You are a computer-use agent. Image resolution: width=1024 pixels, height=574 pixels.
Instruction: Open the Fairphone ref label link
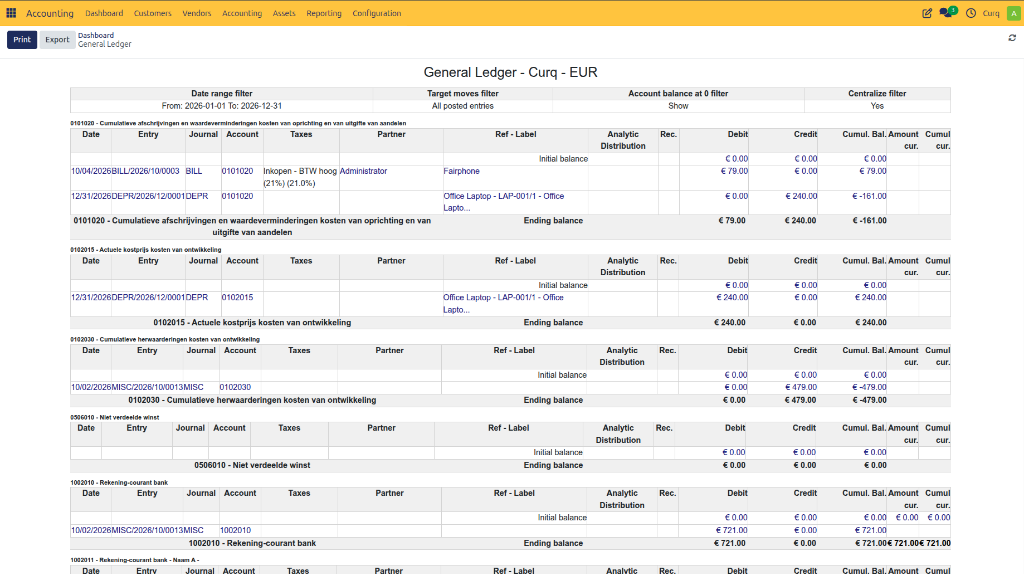[x=461, y=171]
